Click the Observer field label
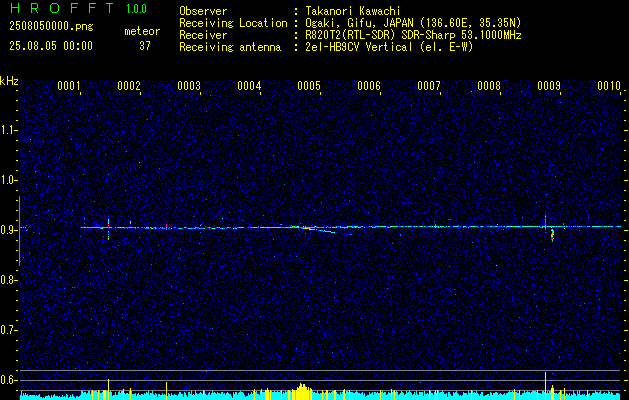 click(203, 12)
